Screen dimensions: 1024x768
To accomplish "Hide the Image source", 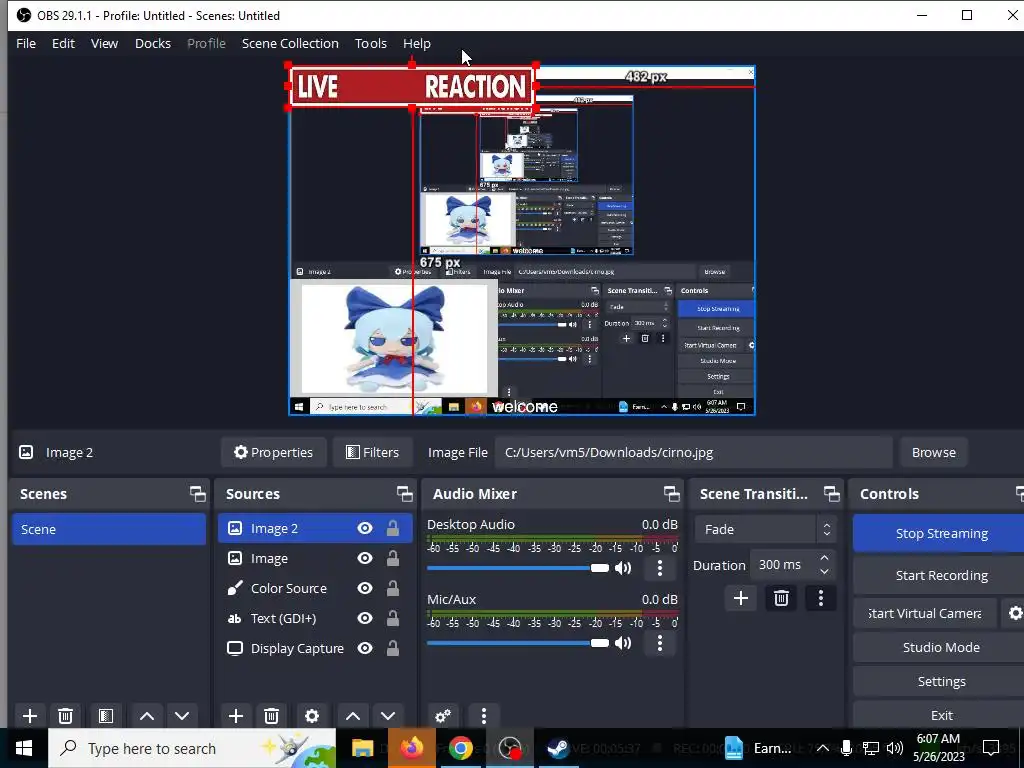I will click(365, 558).
